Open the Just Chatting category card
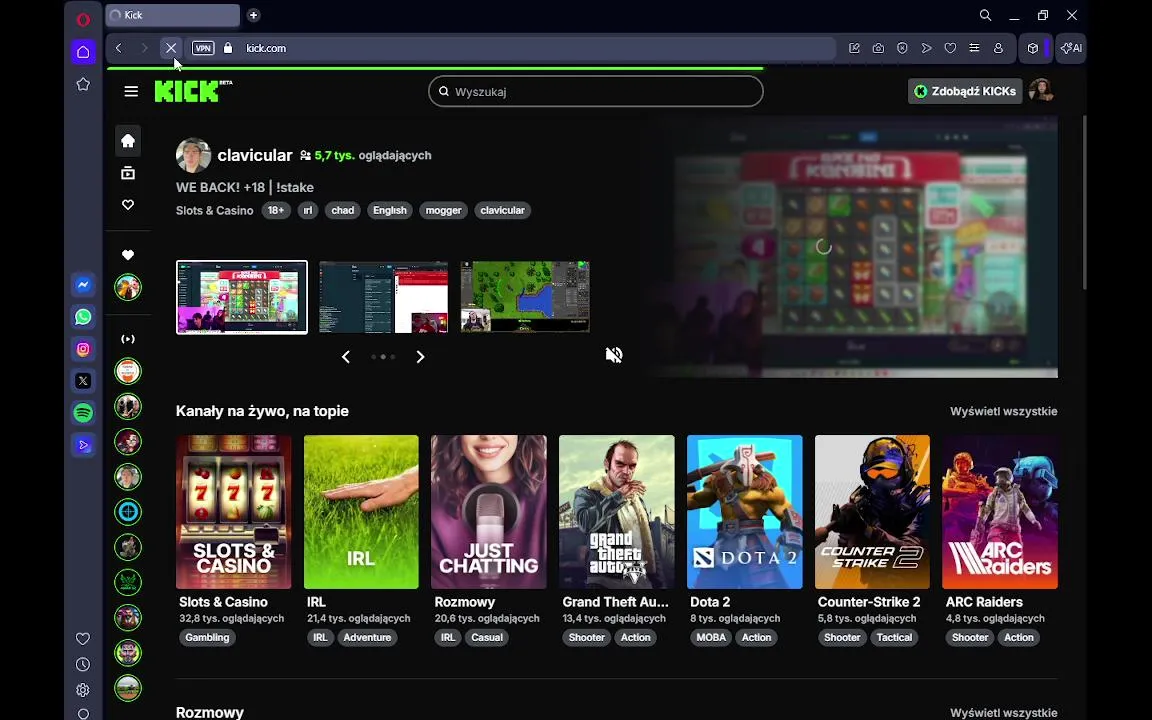1152x720 pixels. pos(489,512)
